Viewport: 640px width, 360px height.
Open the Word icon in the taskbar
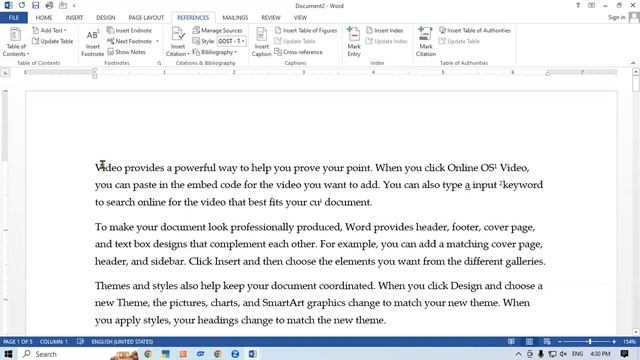253,354
